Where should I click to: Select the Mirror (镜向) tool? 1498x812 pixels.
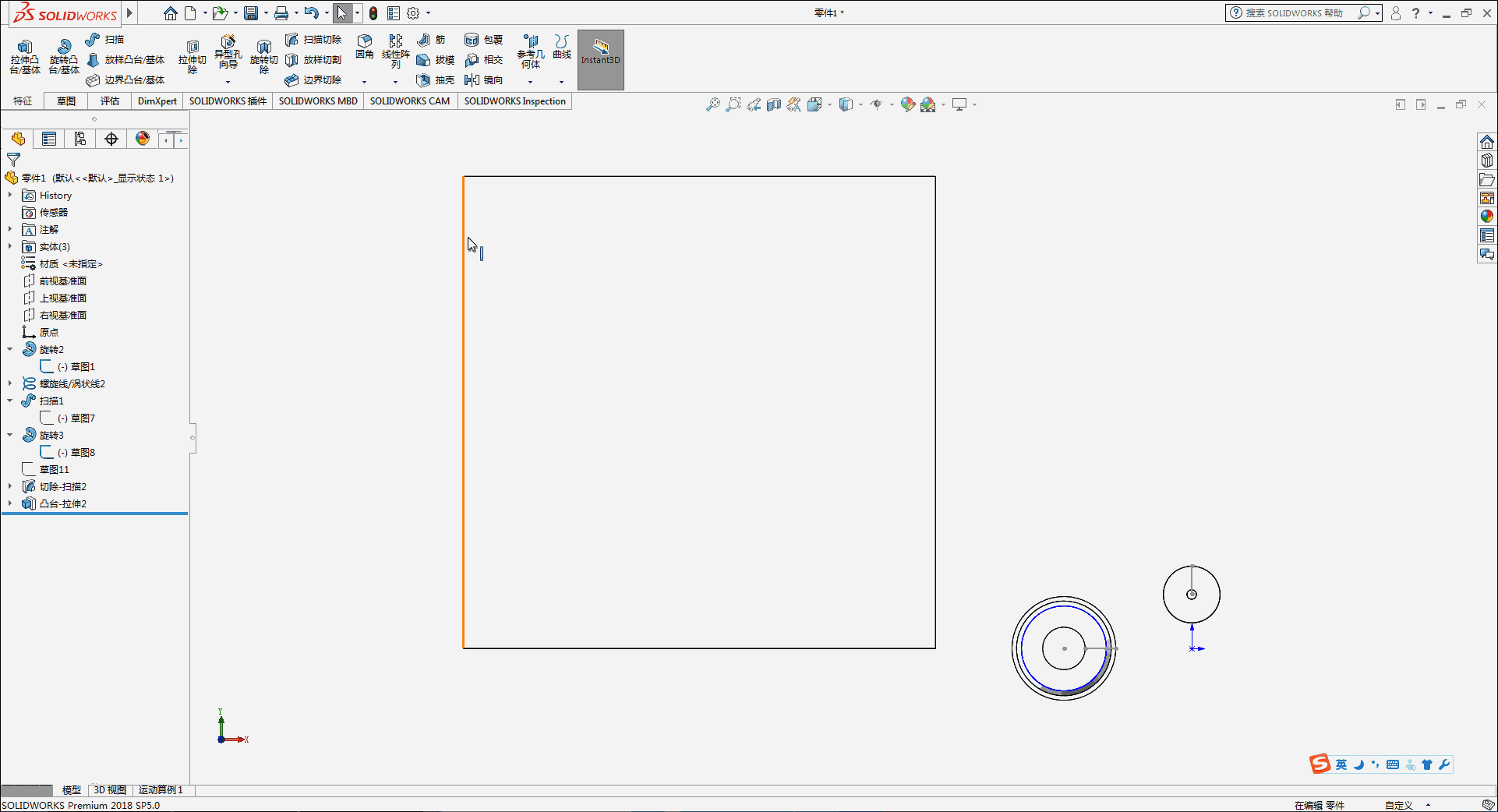click(483, 80)
